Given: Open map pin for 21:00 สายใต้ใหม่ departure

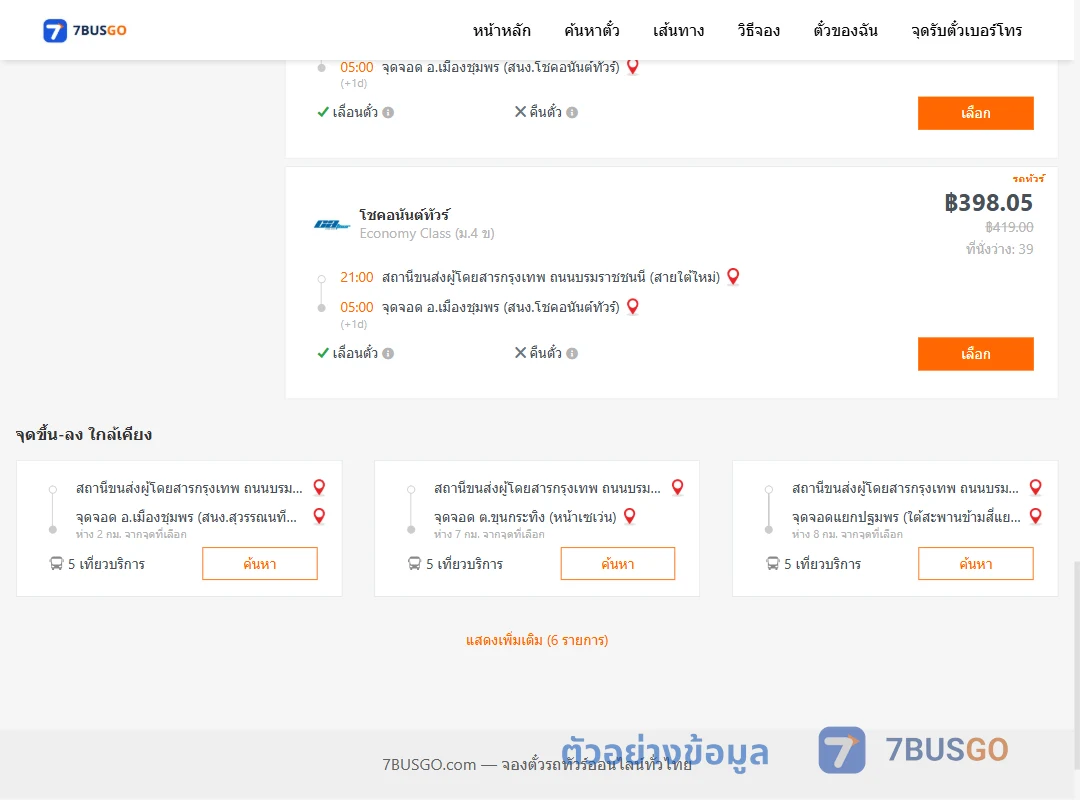Looking at the screenshot, I should [733, 276].
